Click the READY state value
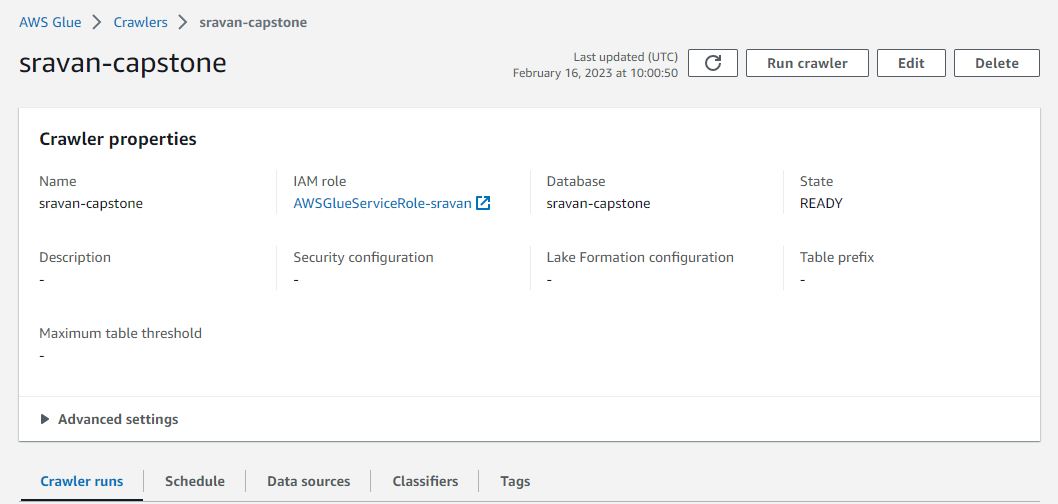Screen dimensions: 1058x504 click(821, 203)
